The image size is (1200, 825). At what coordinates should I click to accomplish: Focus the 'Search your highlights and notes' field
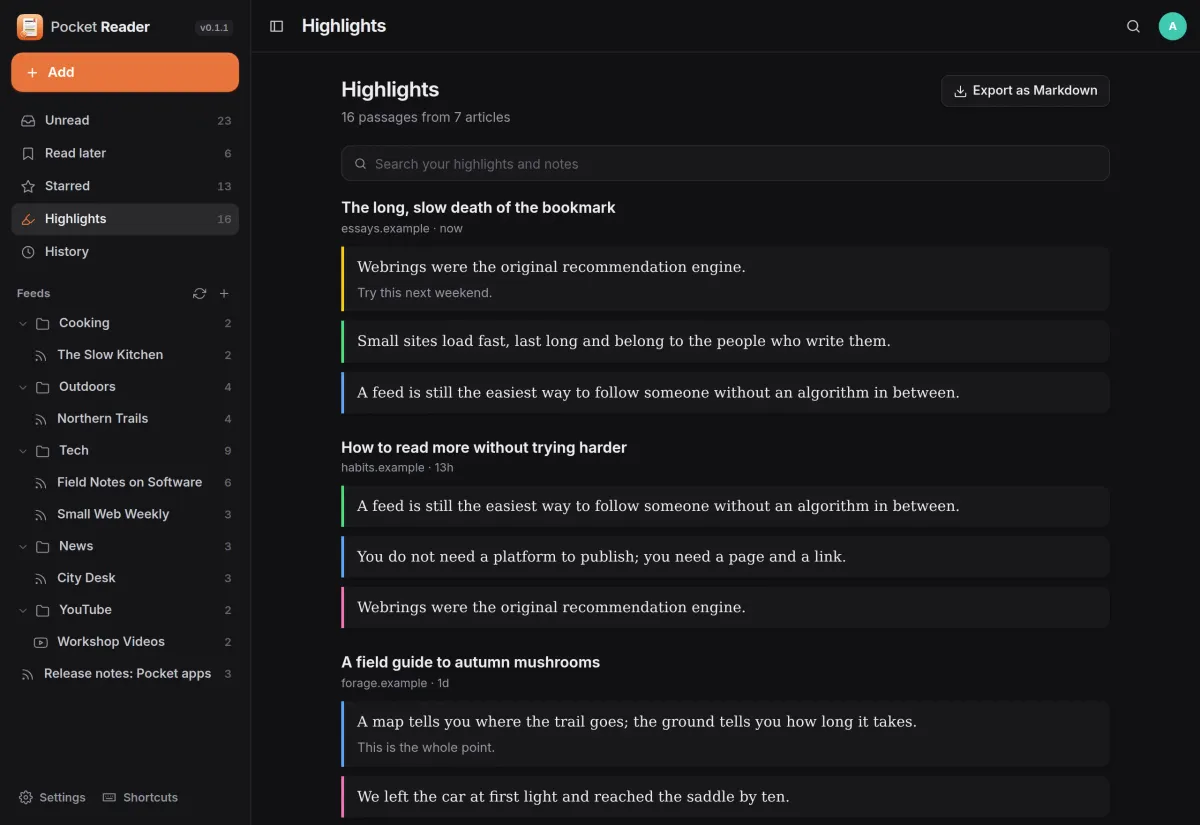pos(725,164)
